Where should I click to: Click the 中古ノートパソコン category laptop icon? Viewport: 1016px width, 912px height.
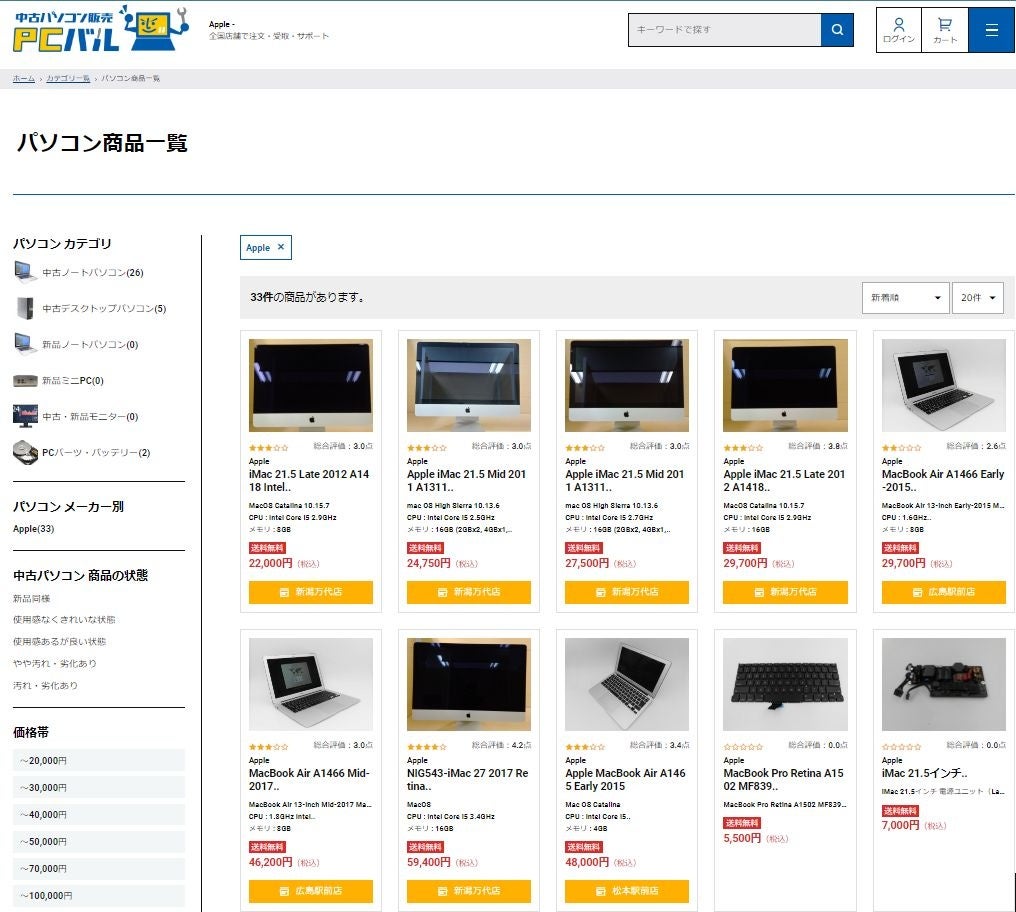click(25, 272)
